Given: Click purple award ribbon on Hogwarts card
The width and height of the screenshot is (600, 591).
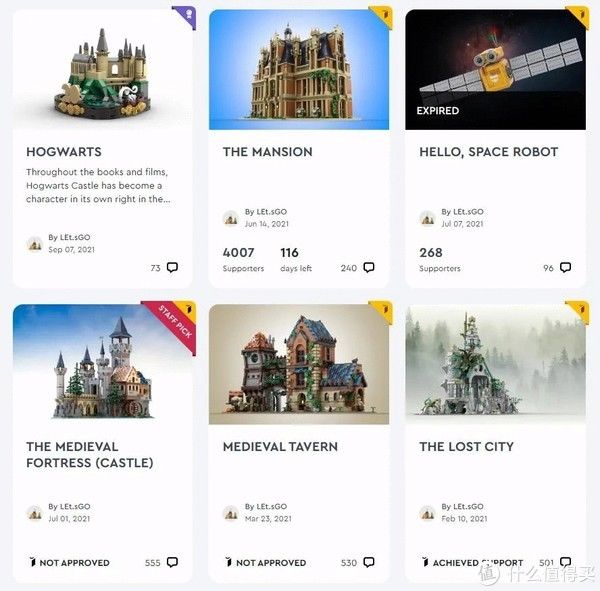Looking at the screenshot, I should click(186, 16).
